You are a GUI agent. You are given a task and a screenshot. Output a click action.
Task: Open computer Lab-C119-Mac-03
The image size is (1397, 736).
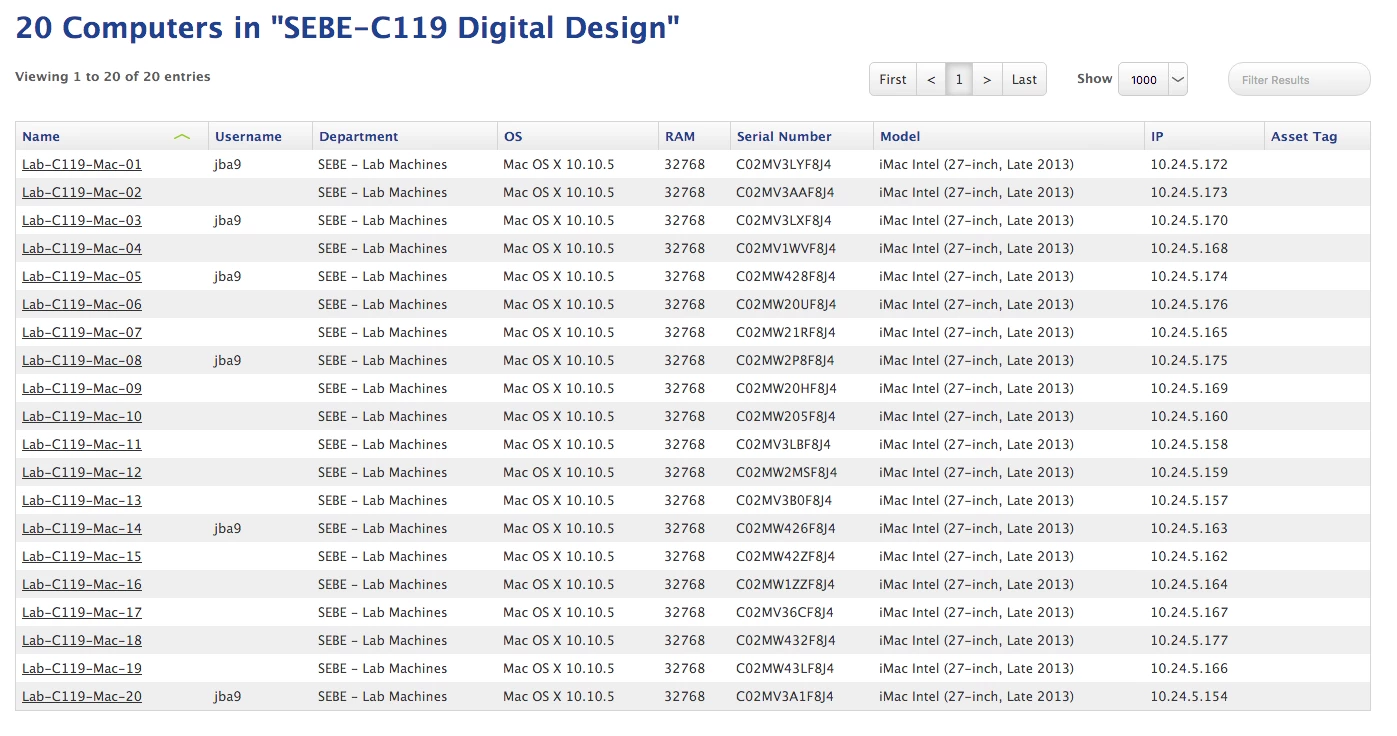pyautogui.click(x=82, y=221)
